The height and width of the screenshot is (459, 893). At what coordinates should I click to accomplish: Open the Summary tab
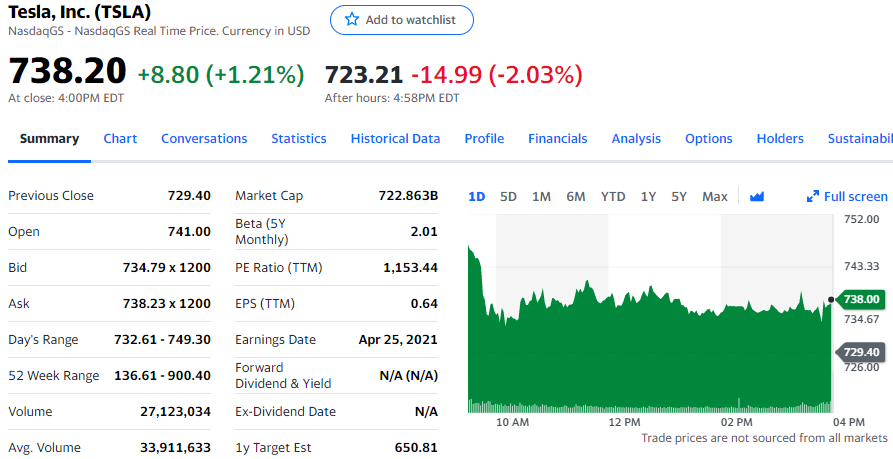click(x=50, y=138)
